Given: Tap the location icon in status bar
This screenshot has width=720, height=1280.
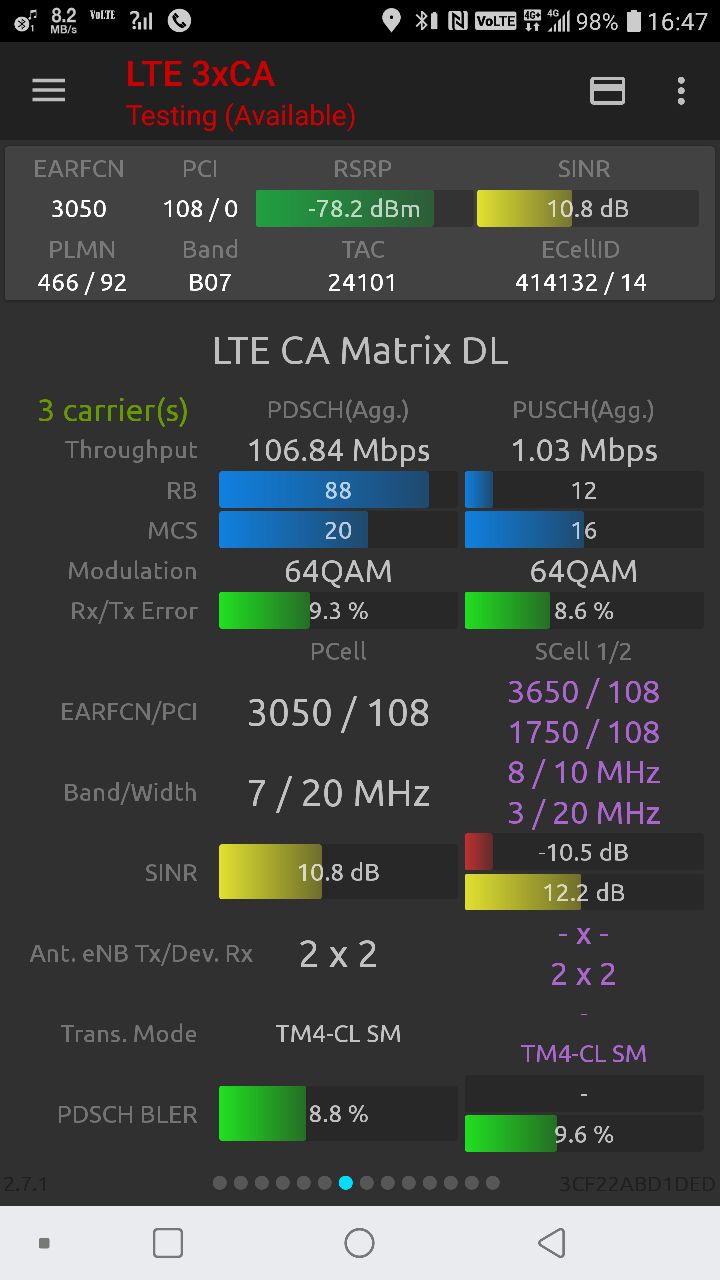Looking at the screenshot, I should 392,20.
